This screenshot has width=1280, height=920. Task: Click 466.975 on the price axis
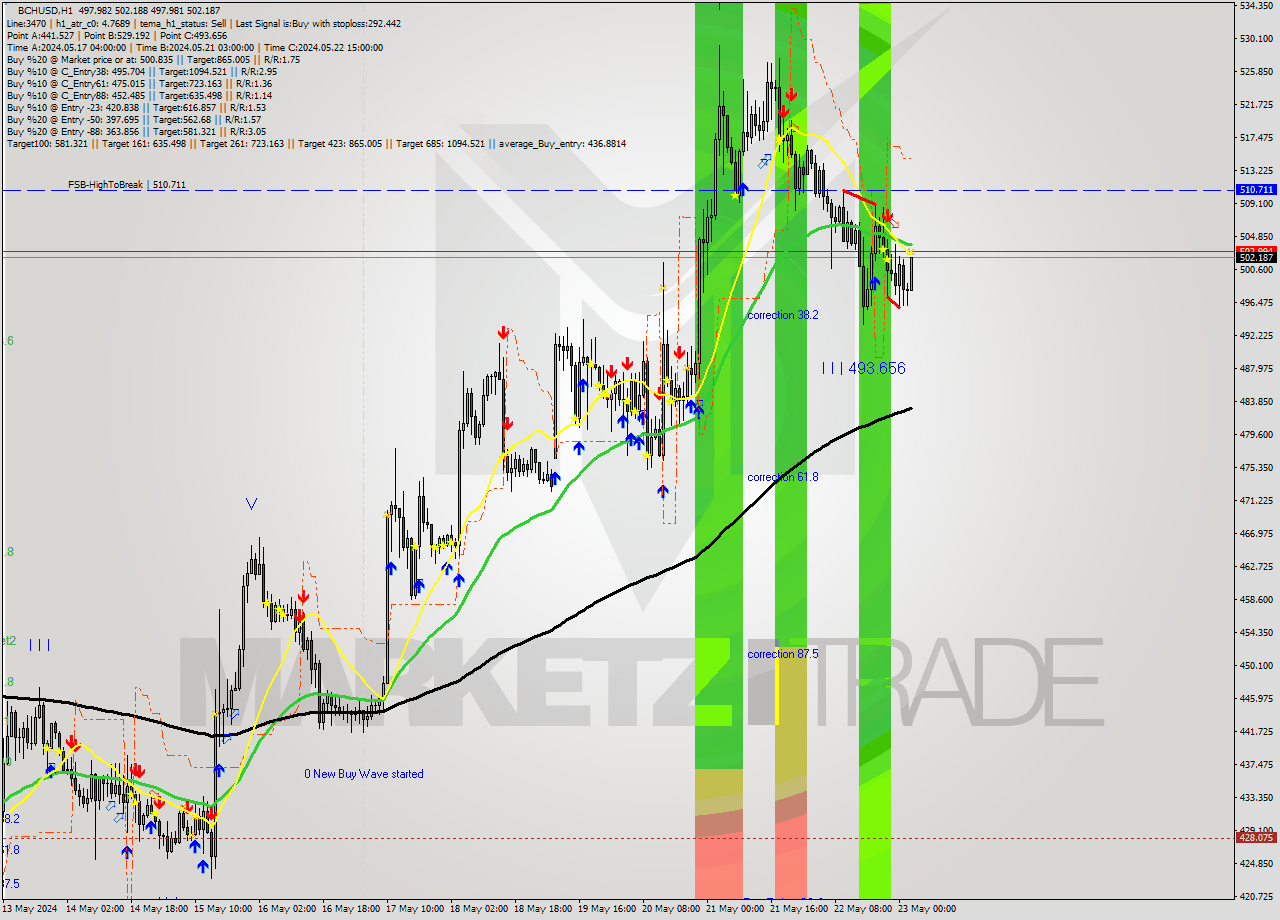(1256, 533)
